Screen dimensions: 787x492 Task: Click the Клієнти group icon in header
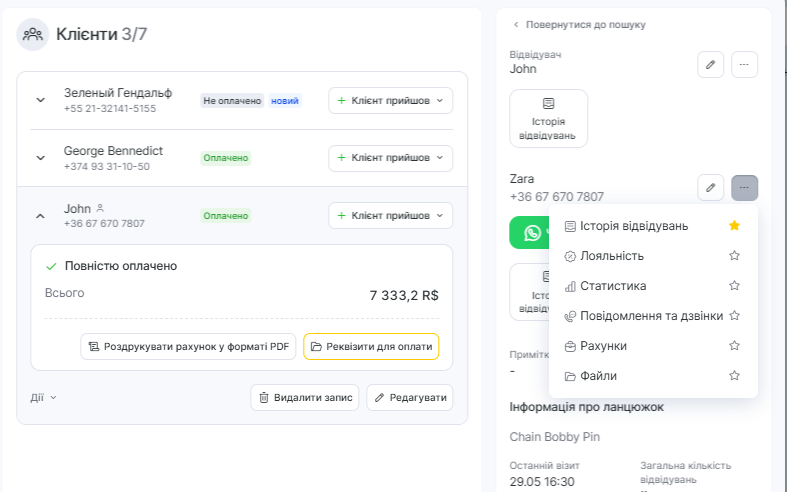(33, 35)
